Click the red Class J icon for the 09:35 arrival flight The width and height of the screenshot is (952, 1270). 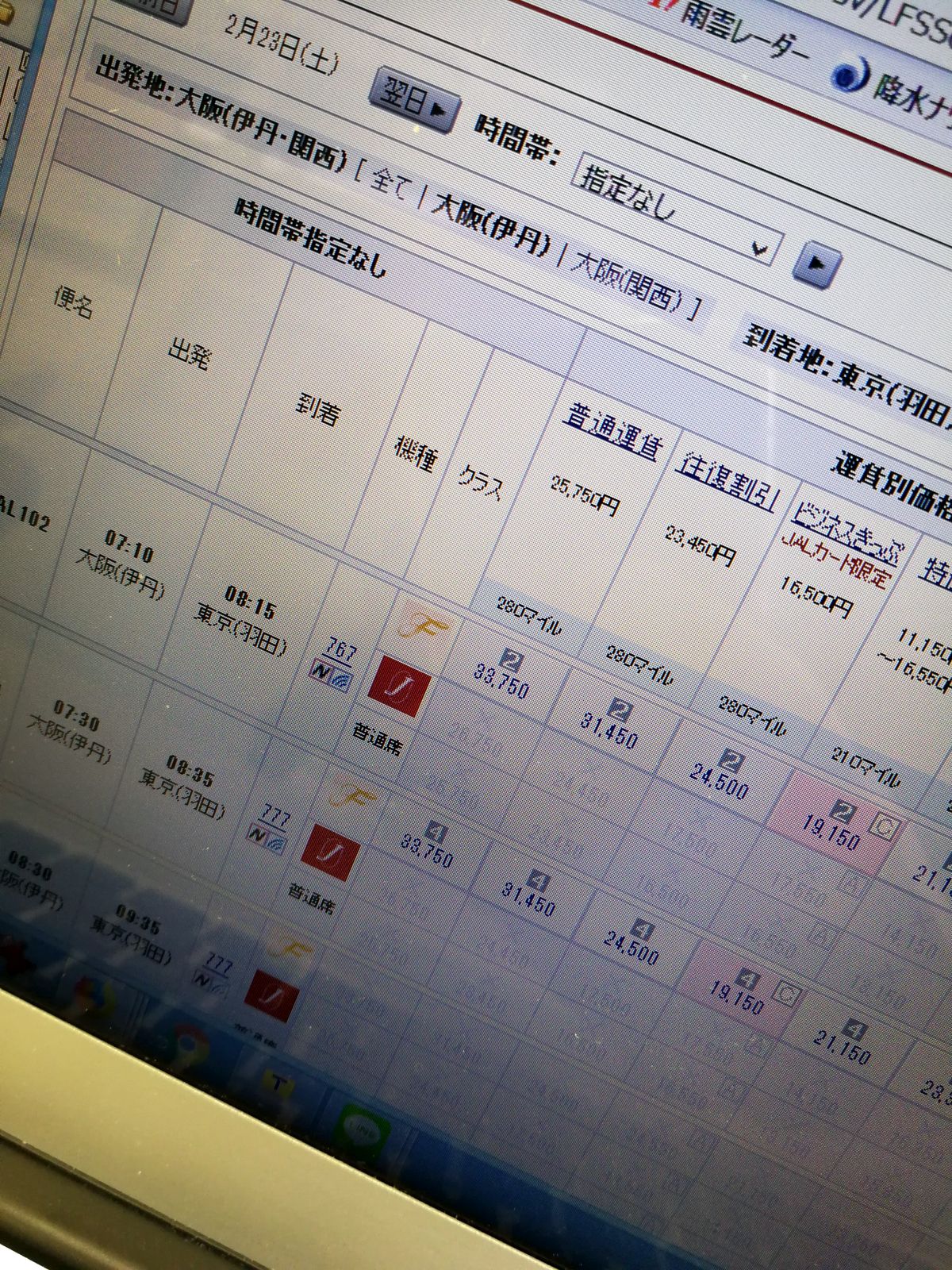[x=271, y=998]
